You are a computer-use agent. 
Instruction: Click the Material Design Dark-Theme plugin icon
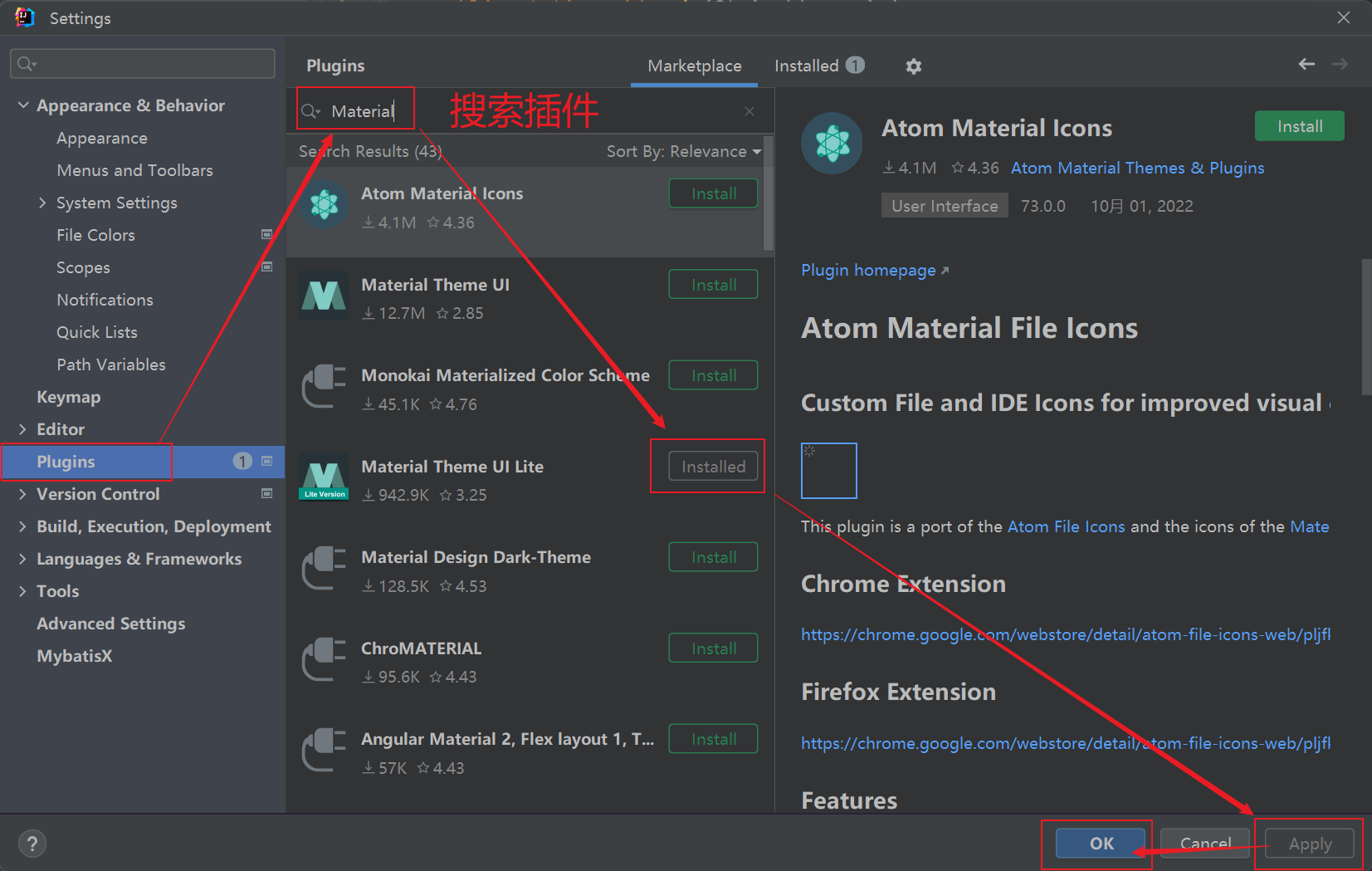point(324,568)
